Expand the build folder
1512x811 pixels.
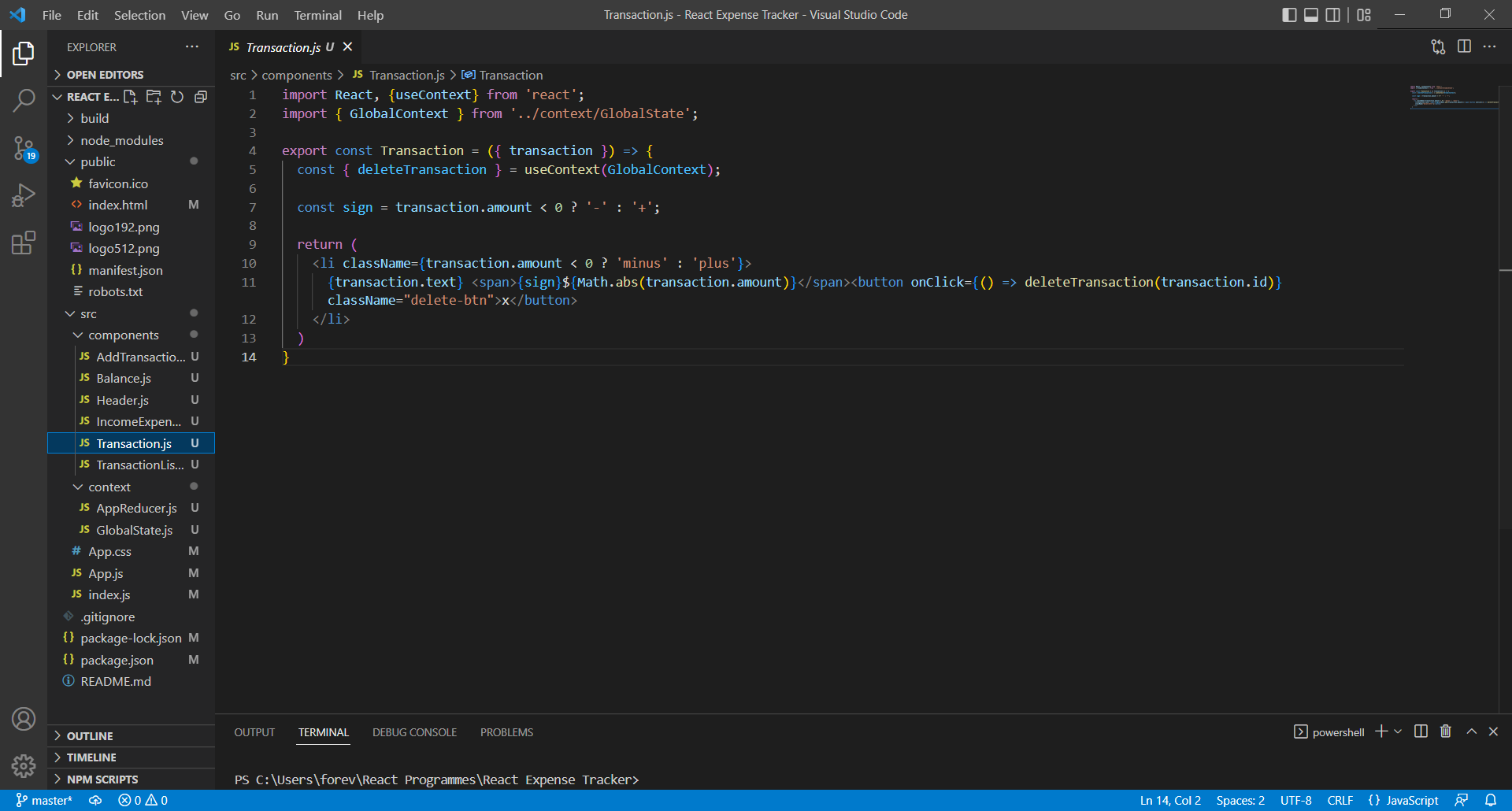(131, 118)
